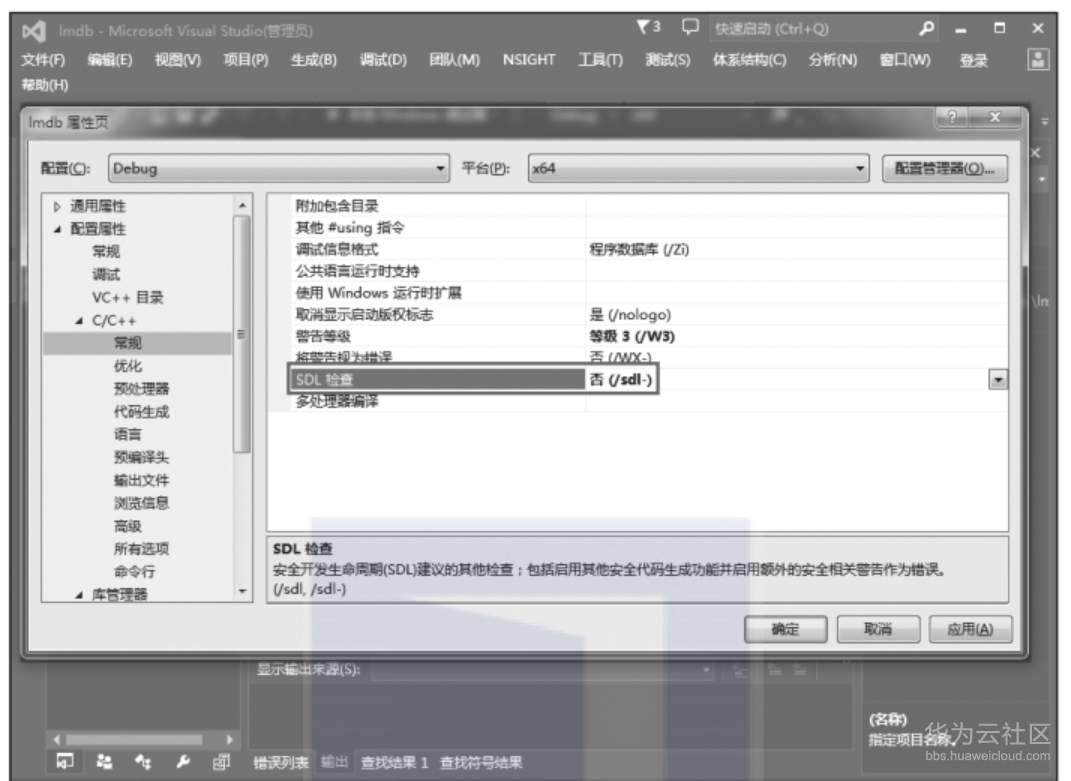The height and width of the screenshot is (781, 1071).
Task: Select the 多处理器编译 property row
Action: coord(637,402)
